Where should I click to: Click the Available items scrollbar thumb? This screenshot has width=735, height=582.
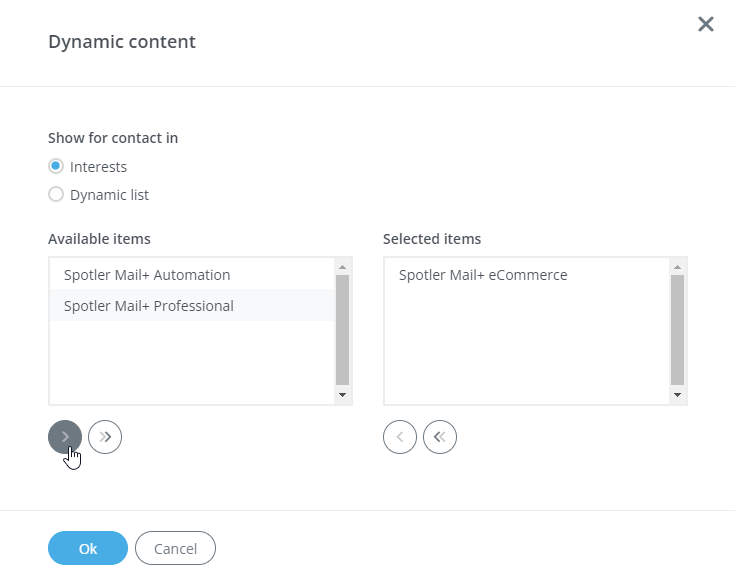pyautogui.click(x=342, y=330)
